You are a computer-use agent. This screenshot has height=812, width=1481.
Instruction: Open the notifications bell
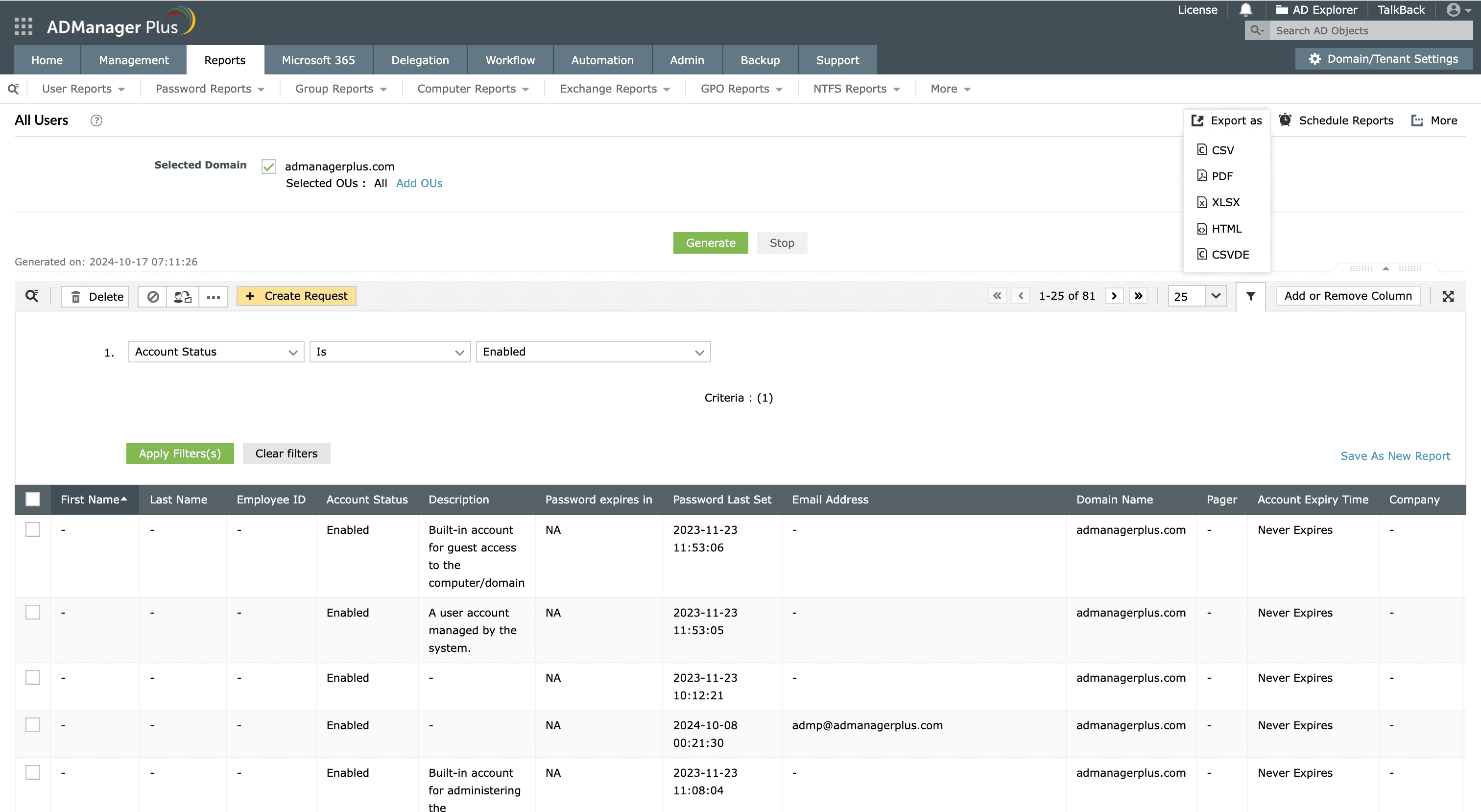pyautogui.click(x=1245, y=10)
